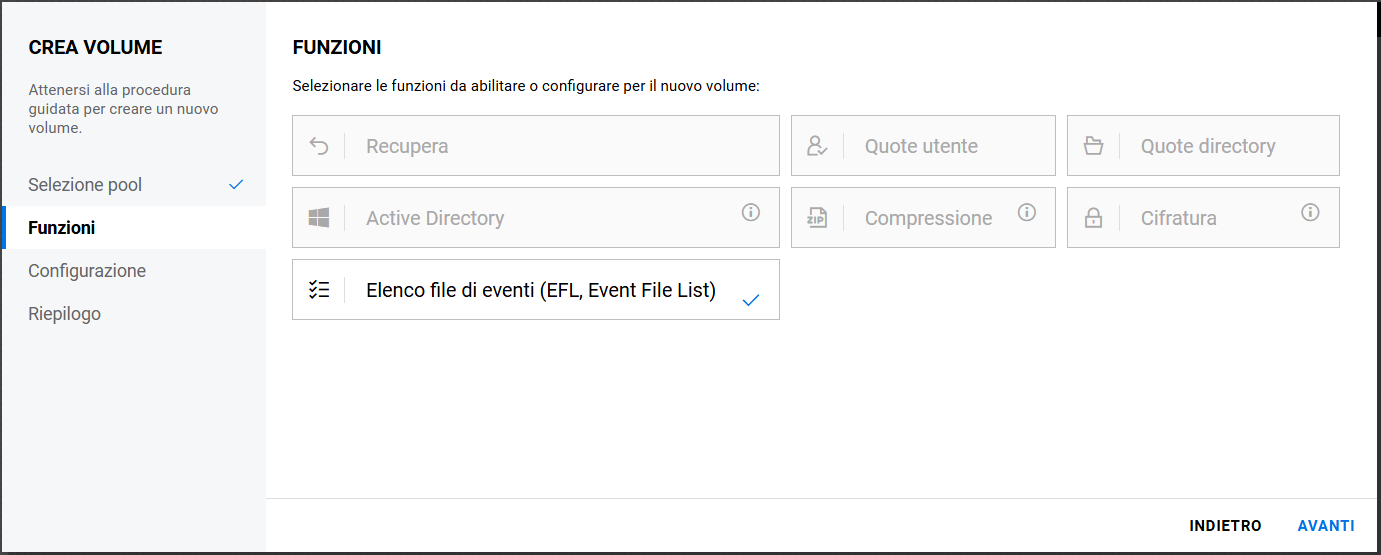The width and height of the screenshot is (1381, 555).
Task: Click the Quote utente user icon
Action: point(817,146)
